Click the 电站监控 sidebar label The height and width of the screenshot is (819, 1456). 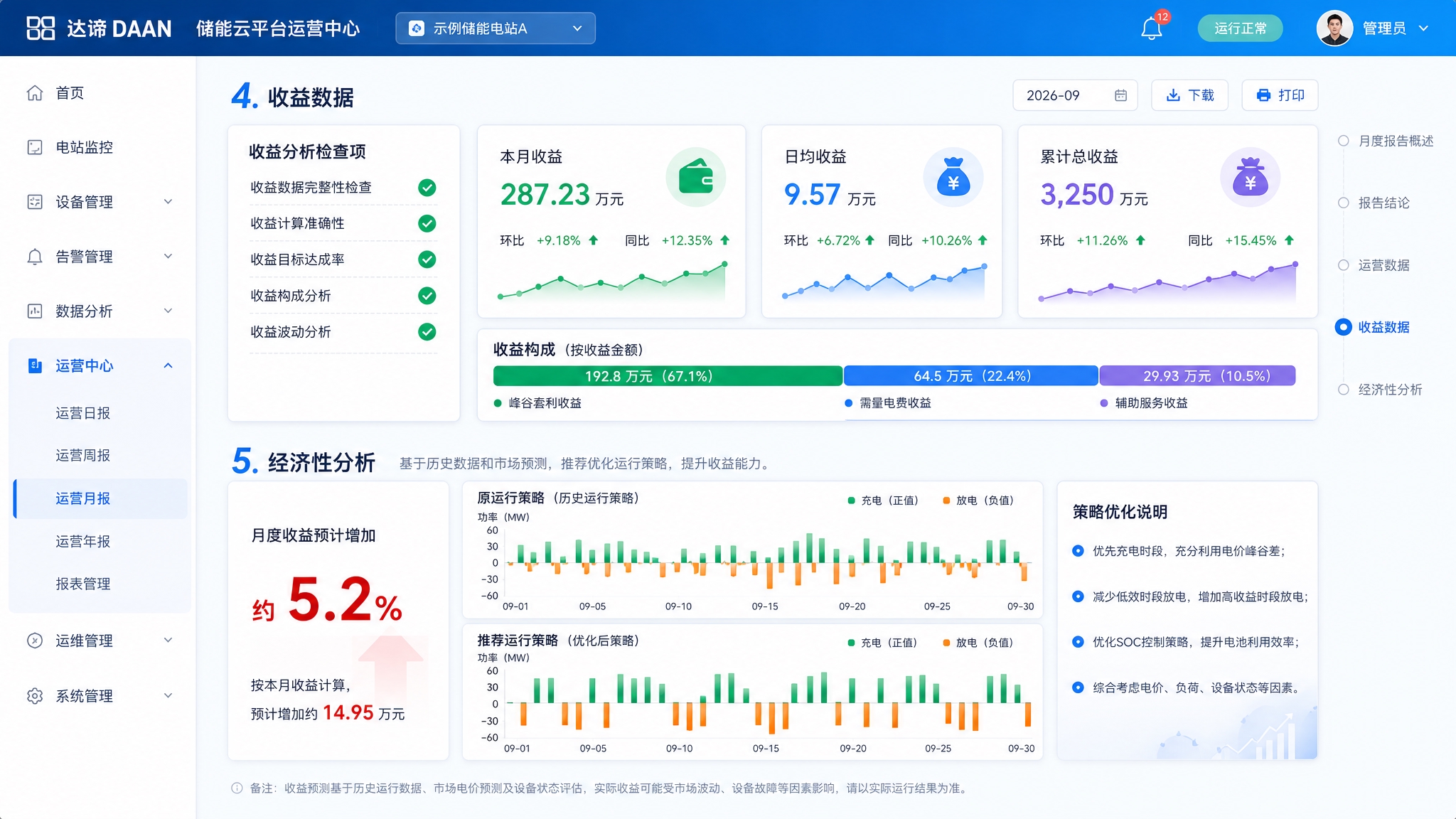(85, 147)
